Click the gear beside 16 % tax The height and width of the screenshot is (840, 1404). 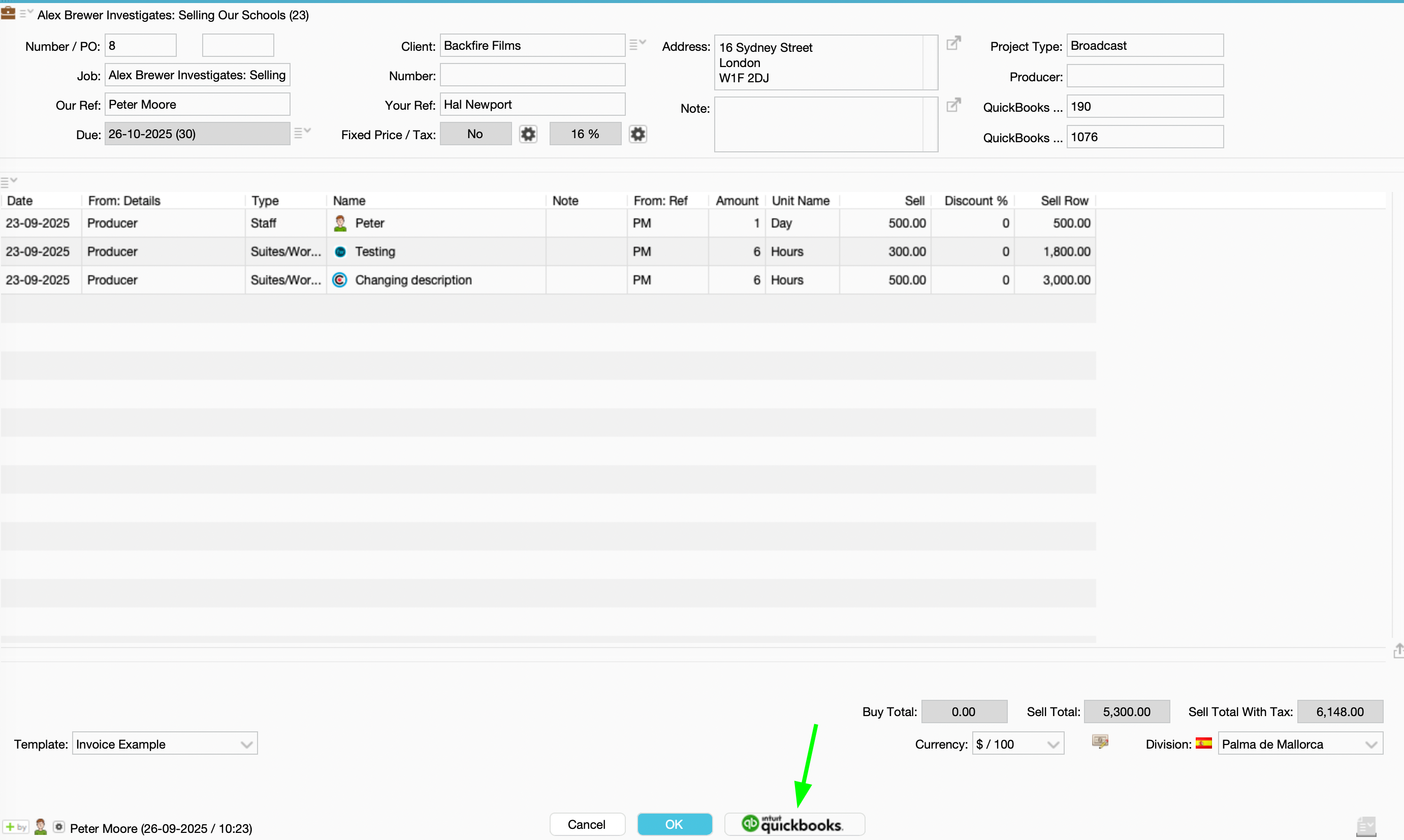637,134
